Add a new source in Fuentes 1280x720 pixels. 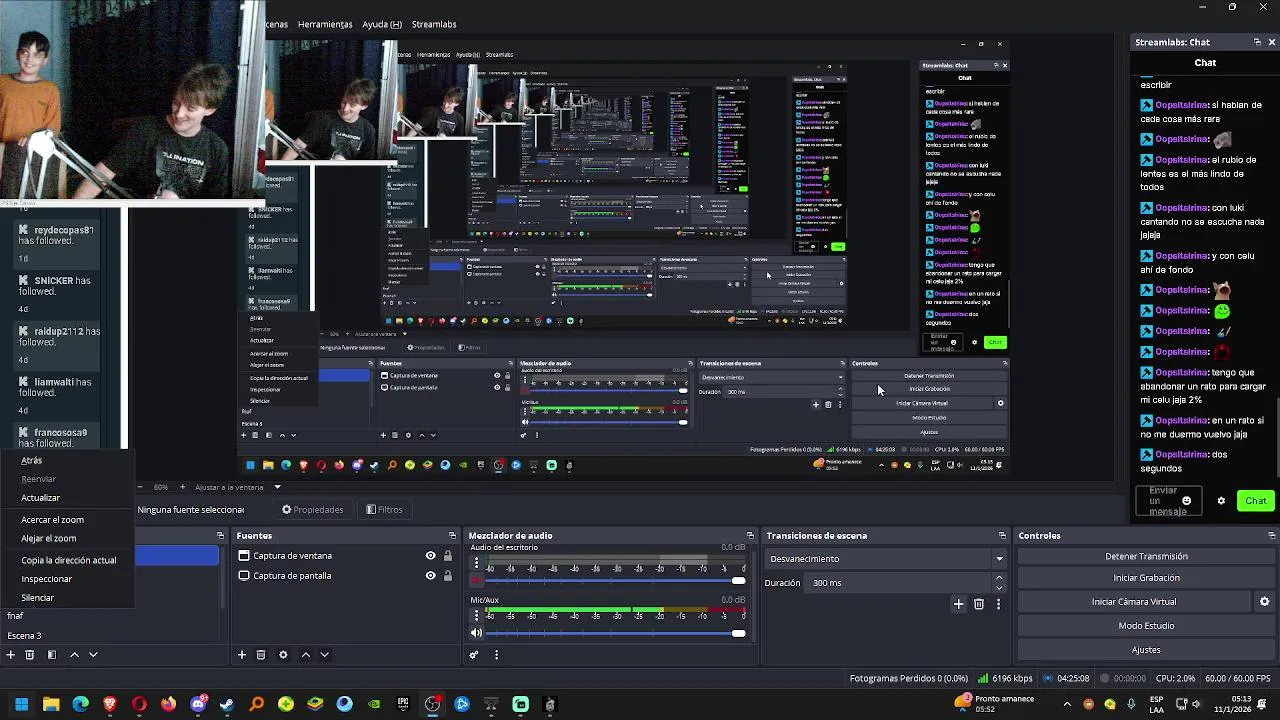[241, 655]
